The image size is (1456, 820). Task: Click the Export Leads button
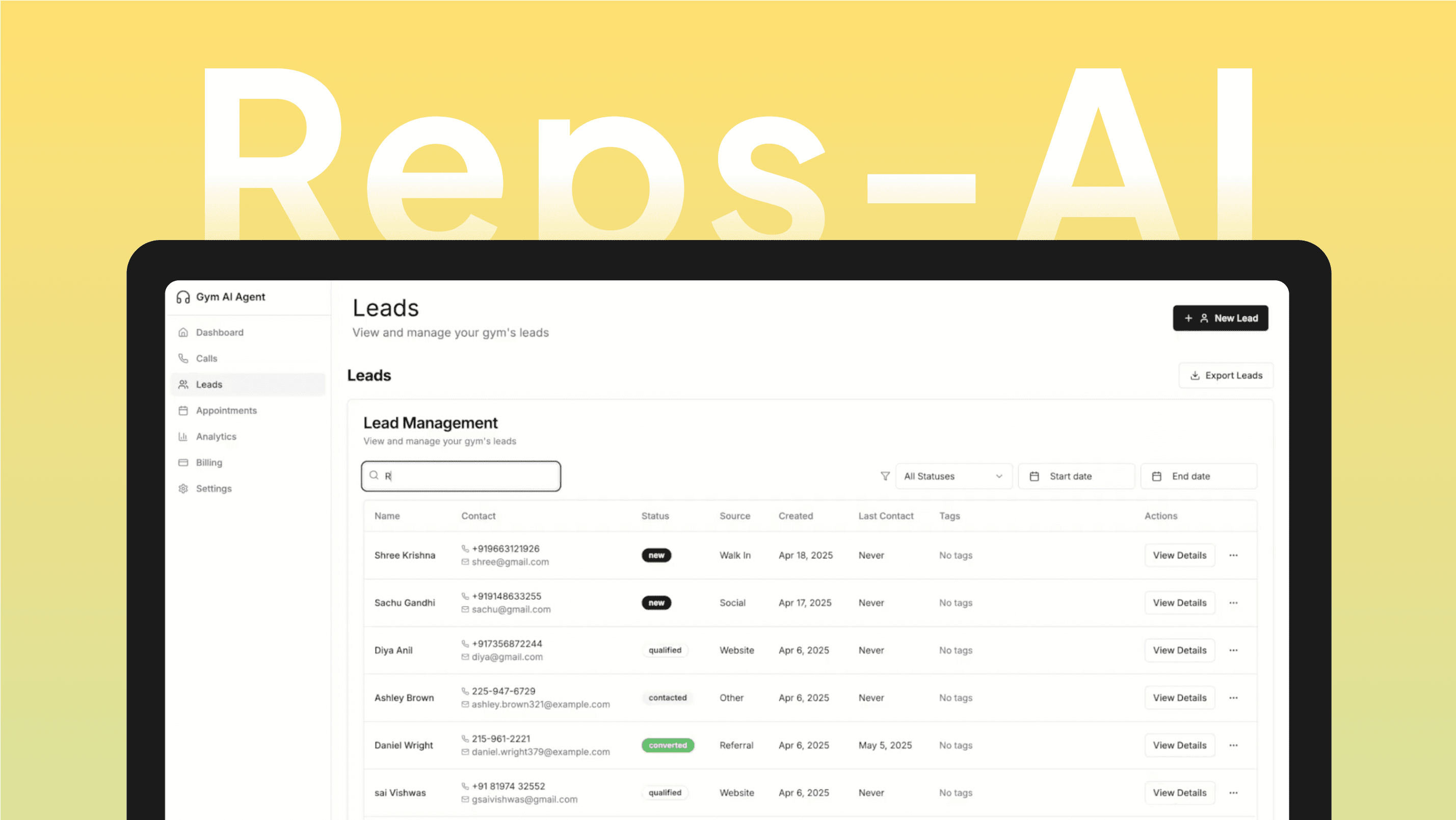[1225, 375]
